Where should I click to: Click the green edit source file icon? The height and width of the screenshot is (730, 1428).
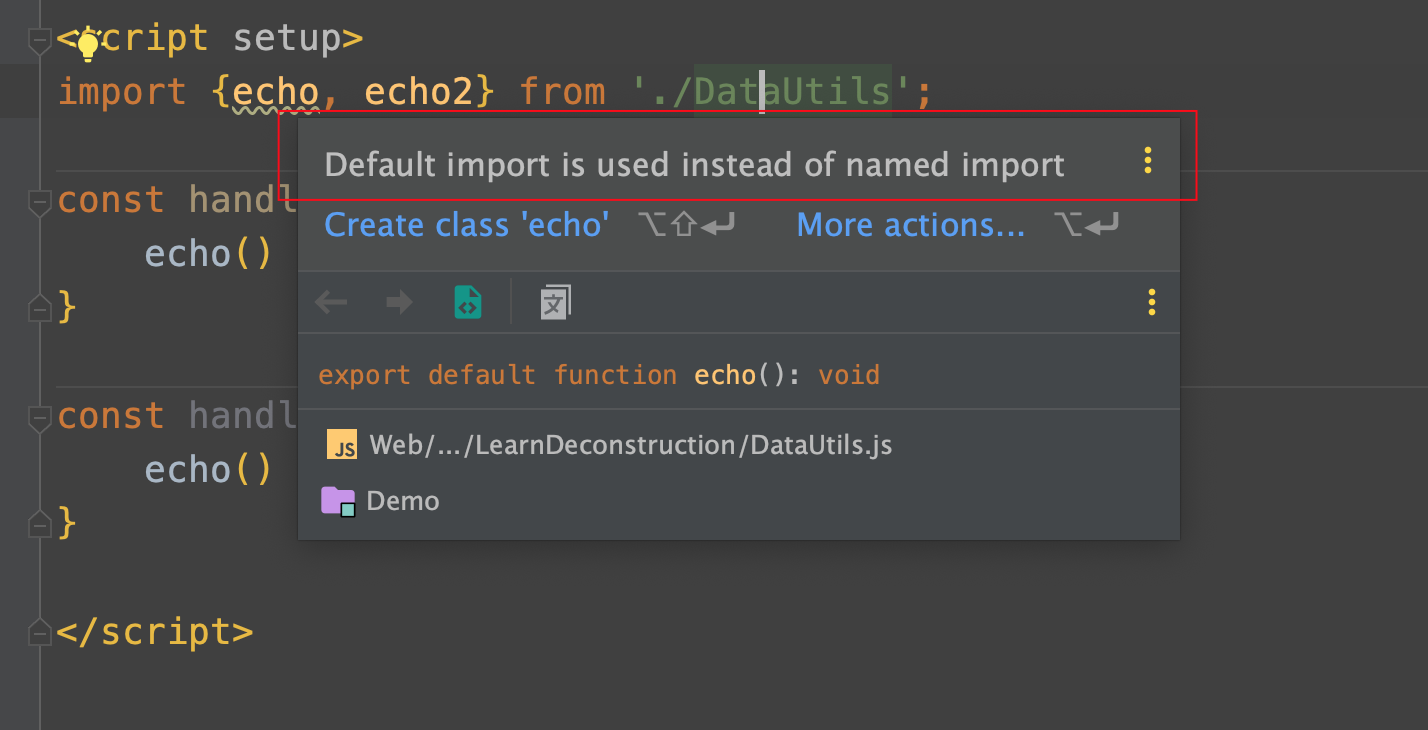coord(468,302)
